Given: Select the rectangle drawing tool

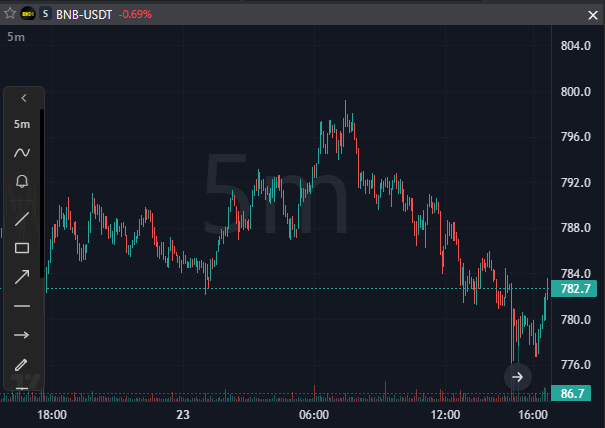Looking at the screenshot, I should tap(22, 248).
